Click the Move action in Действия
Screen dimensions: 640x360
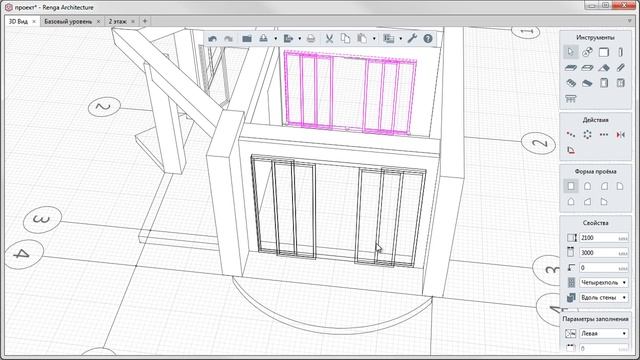(571, 135)
